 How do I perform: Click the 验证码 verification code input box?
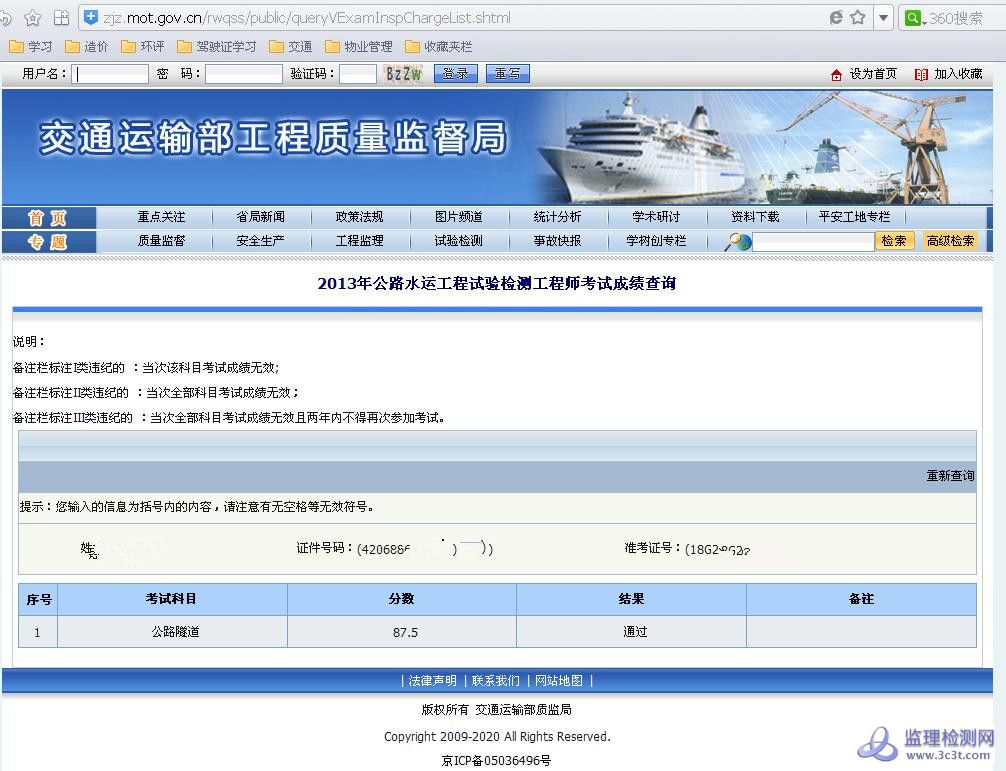pos(357,74)
